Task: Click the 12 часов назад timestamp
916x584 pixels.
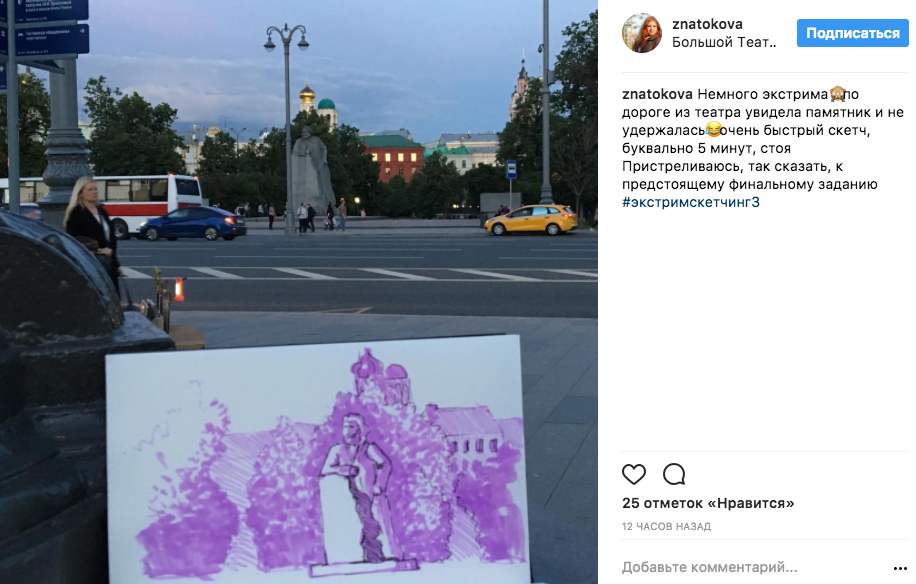Action: tap(667, 526)
